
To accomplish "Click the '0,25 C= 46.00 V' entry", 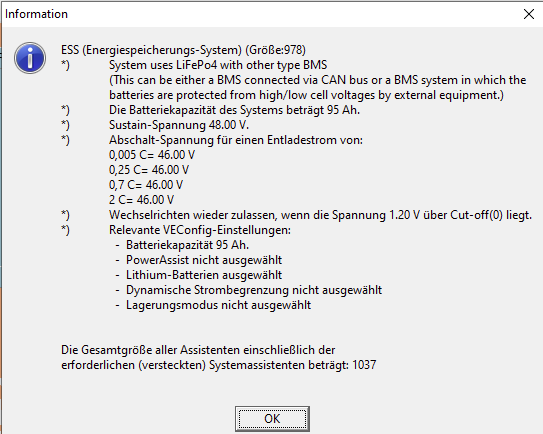I will (x=149, y=170).
